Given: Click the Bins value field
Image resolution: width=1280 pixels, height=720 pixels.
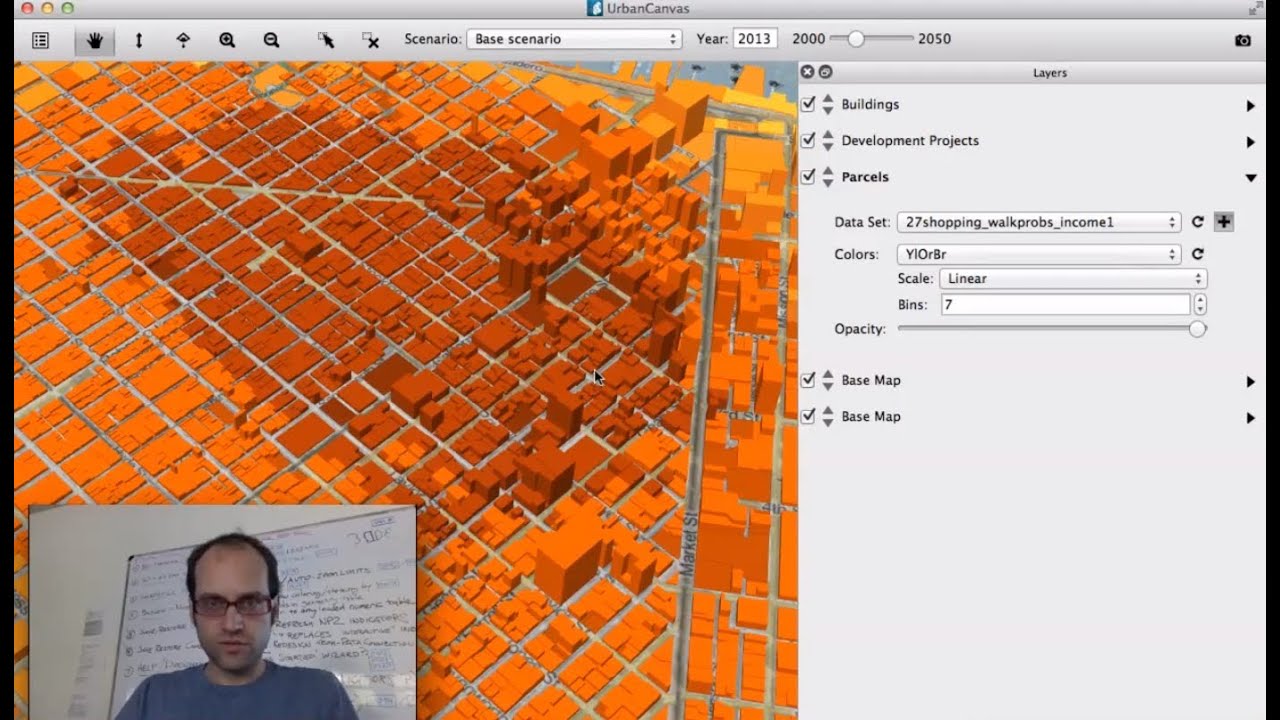Looking at the screenshot, I should coord(1065,305).
